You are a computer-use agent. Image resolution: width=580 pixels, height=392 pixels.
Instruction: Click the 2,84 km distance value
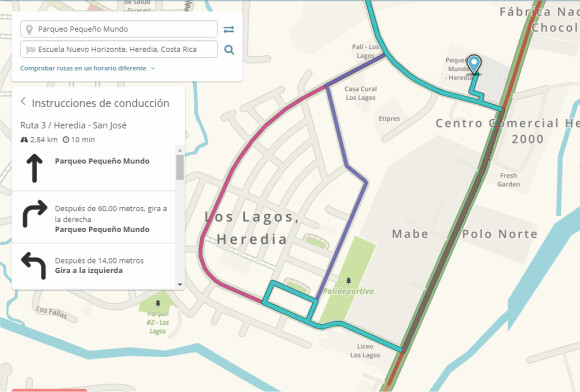[x=44, y=140]
